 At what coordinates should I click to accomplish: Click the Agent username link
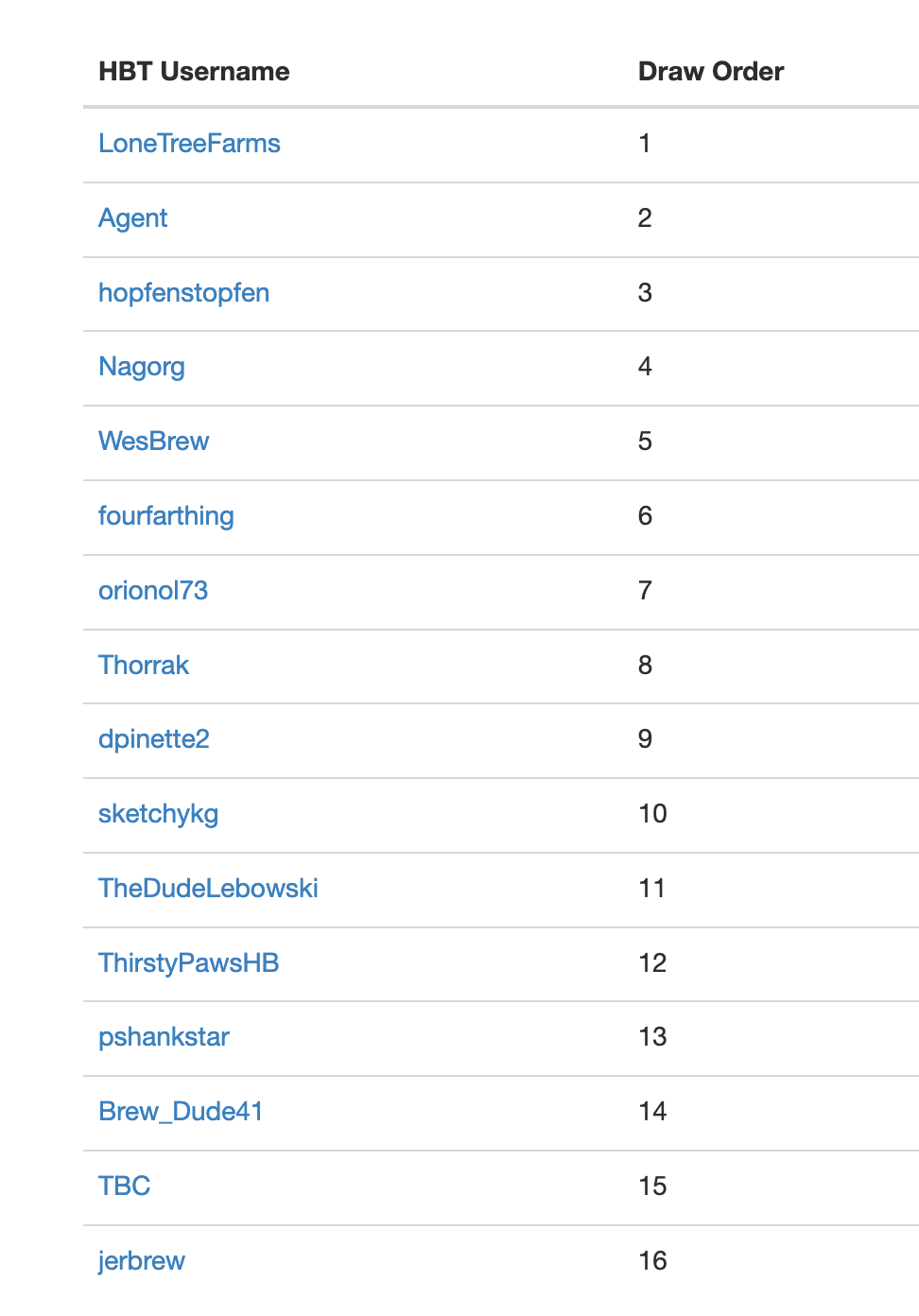132,218
